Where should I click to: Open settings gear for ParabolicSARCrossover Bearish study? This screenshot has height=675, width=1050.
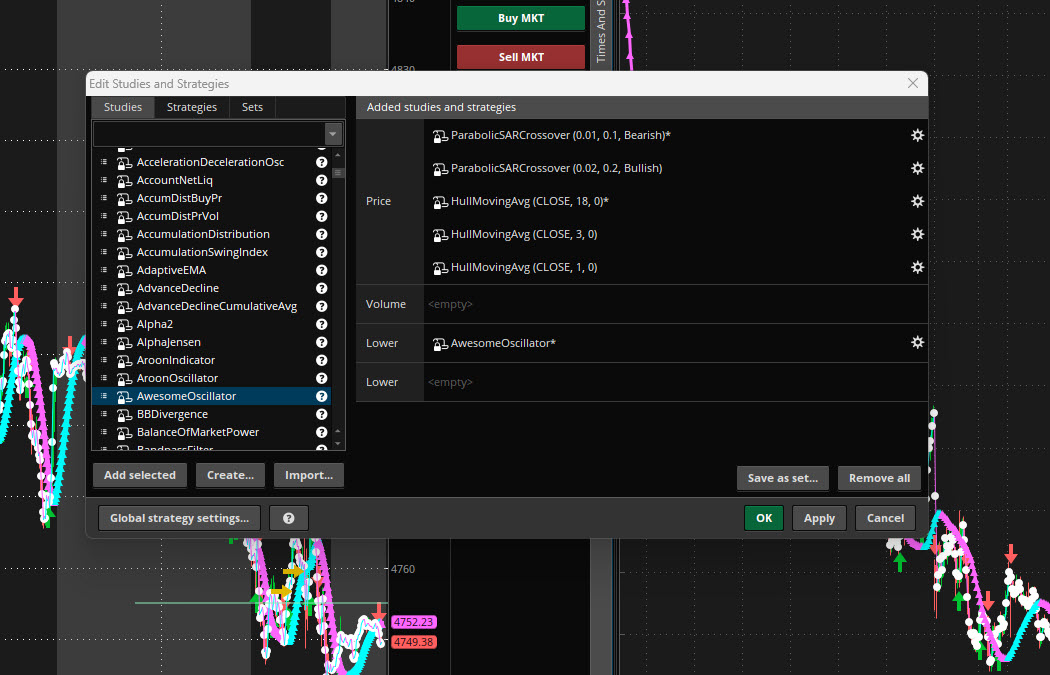917,135
